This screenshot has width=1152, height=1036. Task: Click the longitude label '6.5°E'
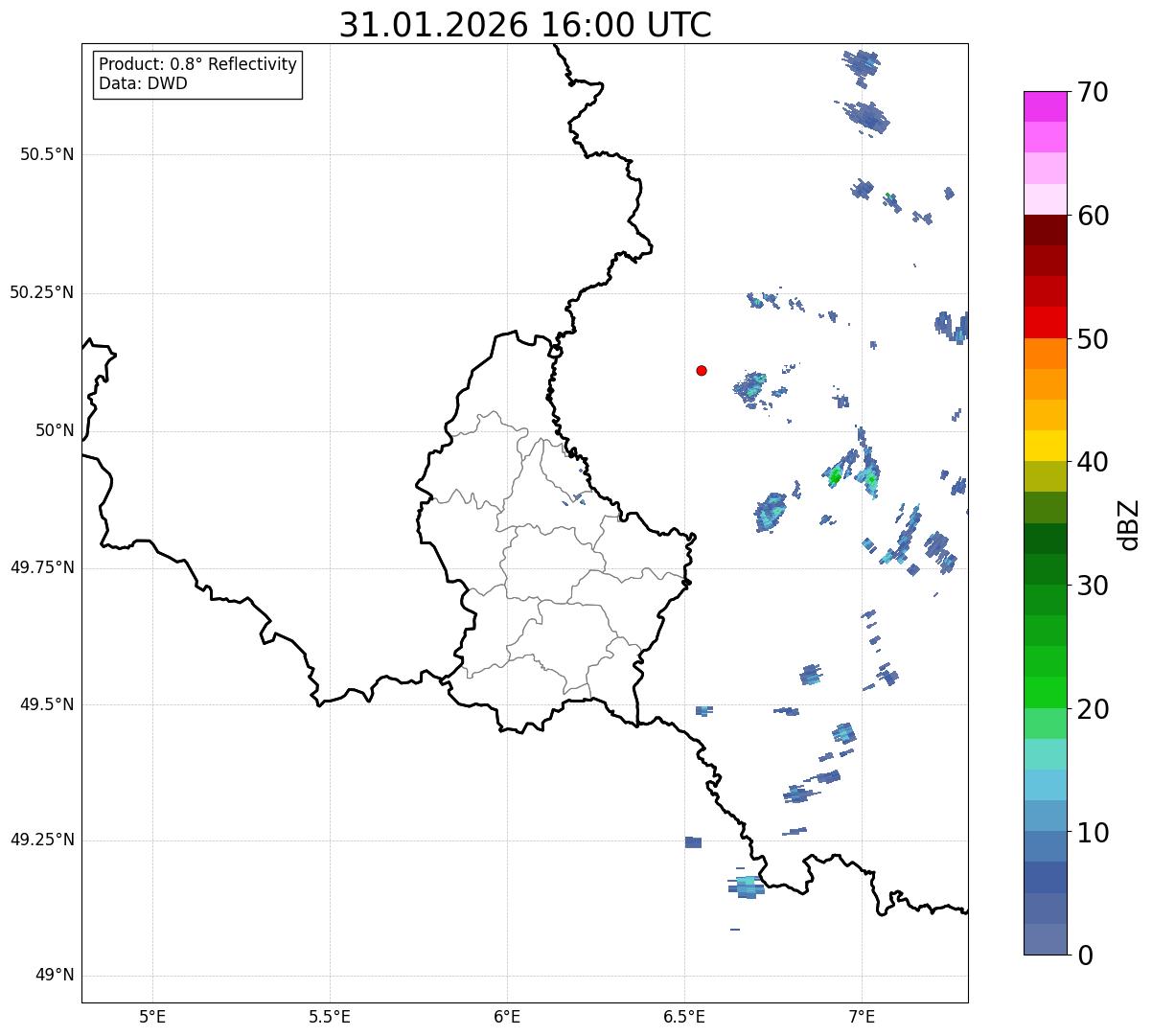[684, 1016]
